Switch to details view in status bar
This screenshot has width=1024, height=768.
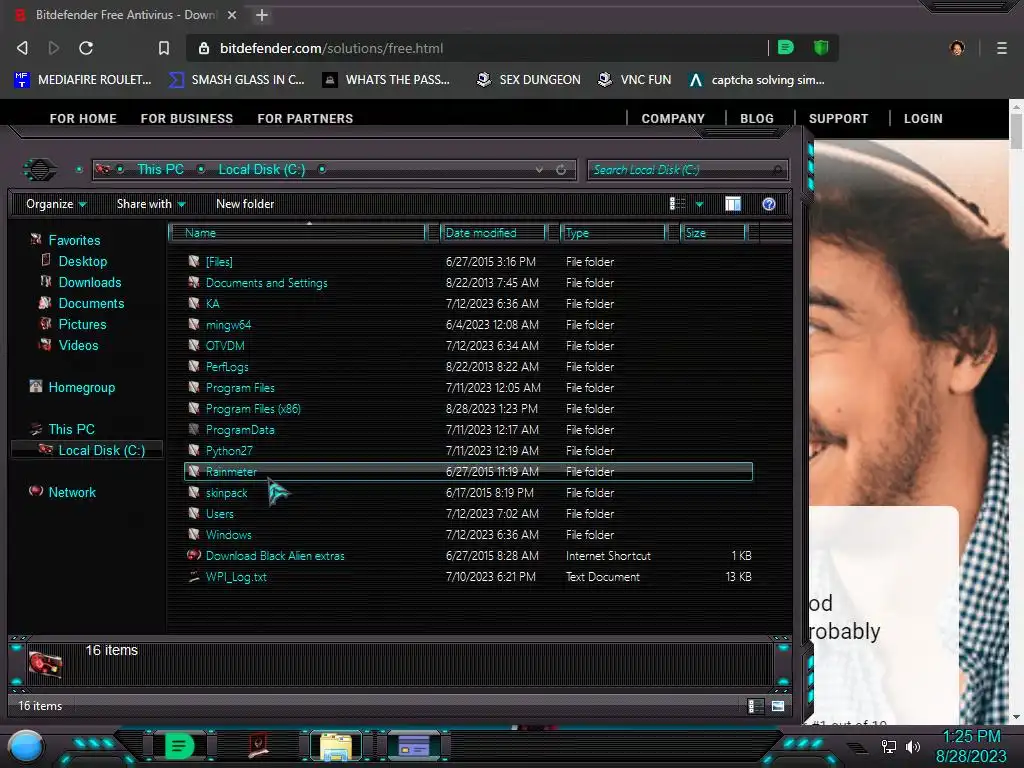pyautogui.click(x=756, y=706)
